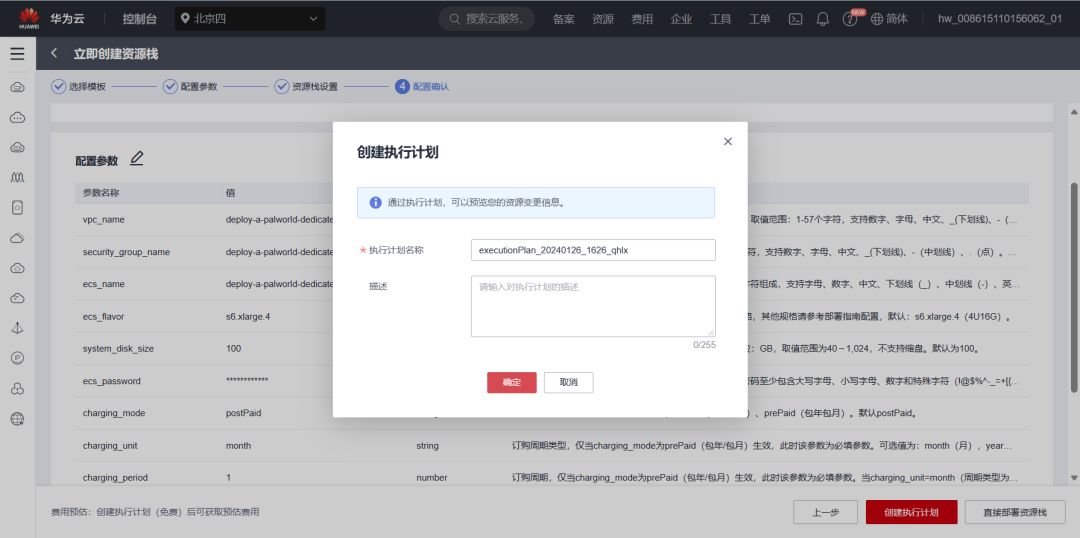
Task: Click the sidebar sailboat-shaped icon
Action: 17,328
